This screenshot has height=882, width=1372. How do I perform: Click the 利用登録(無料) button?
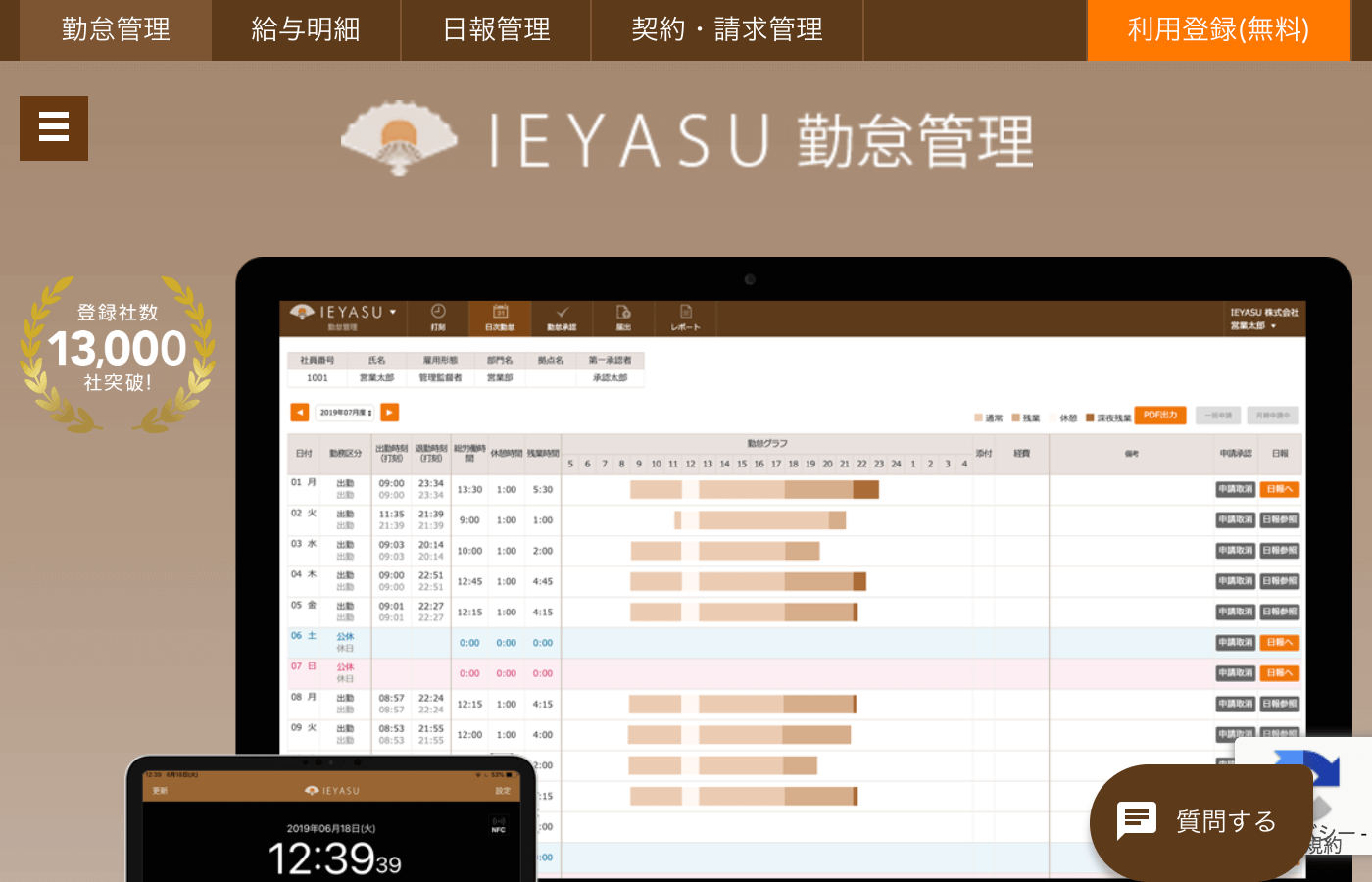pyautogui.click(x=1218, y=30)
